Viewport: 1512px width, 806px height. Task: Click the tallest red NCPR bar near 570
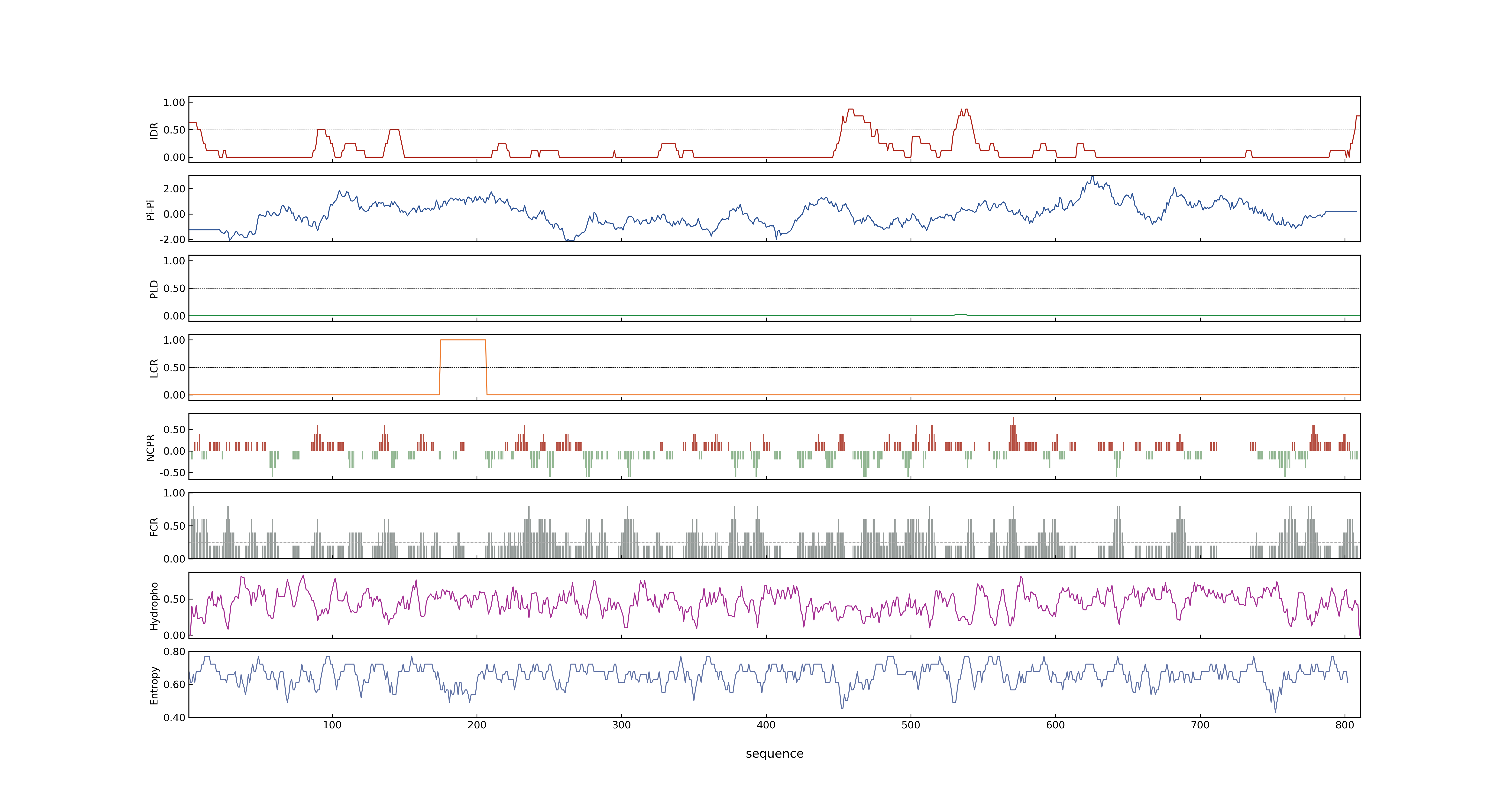(x=1013, y=434)
